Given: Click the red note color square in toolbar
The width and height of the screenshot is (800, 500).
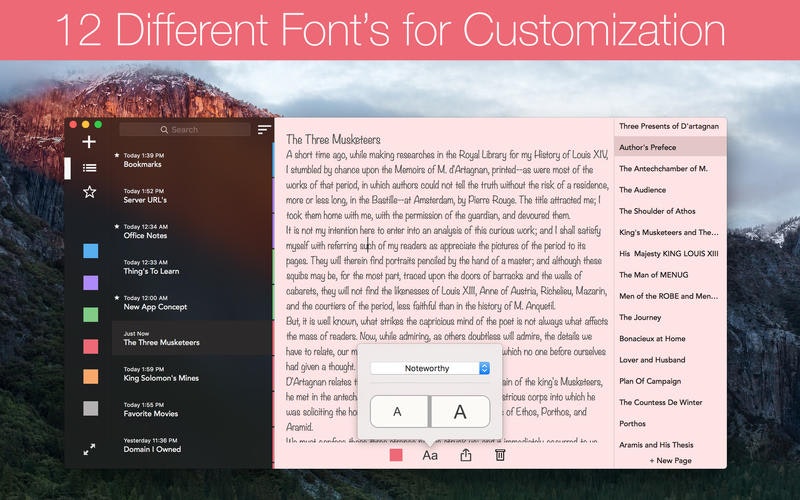Looking at the screenshot, I should pos(396,455).
